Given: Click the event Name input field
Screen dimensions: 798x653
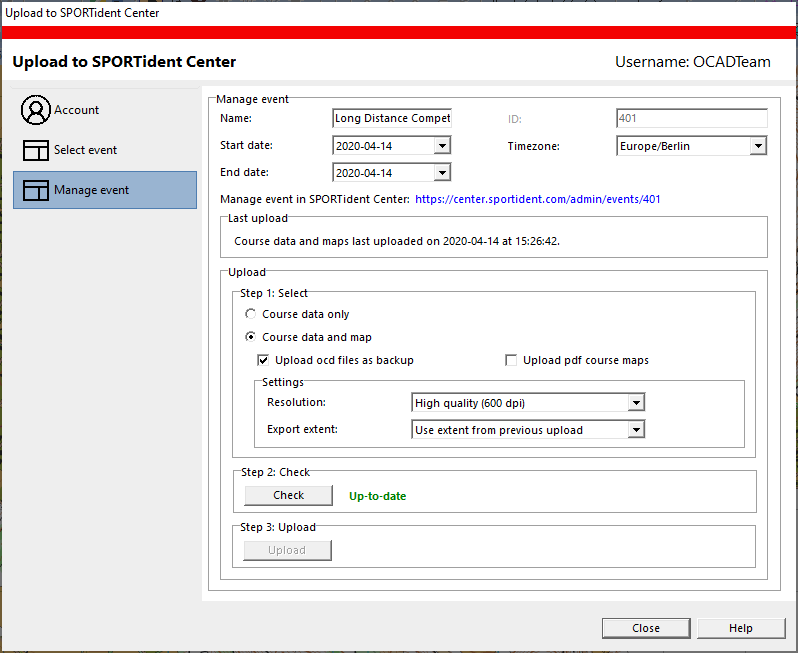Looking at the screenshot, I should tap(392, 118).
